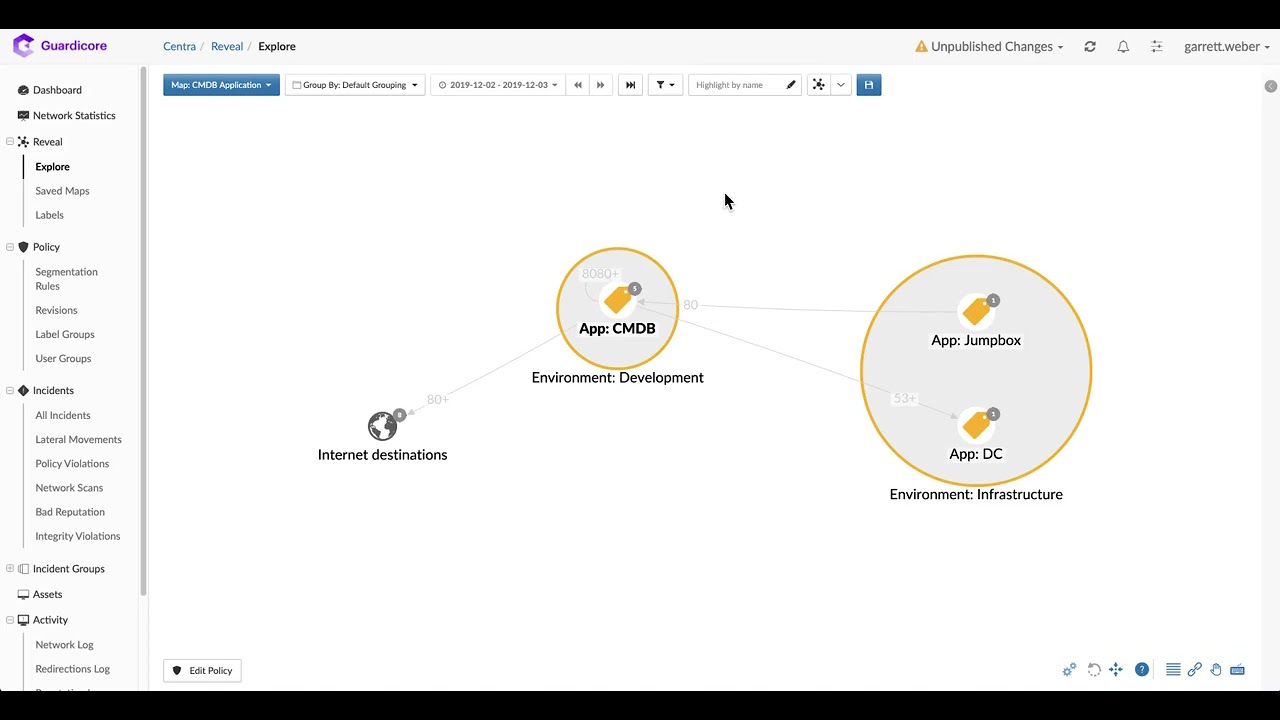Step back in time range
Screen dimensions: 1280x720
click(577, 85)
